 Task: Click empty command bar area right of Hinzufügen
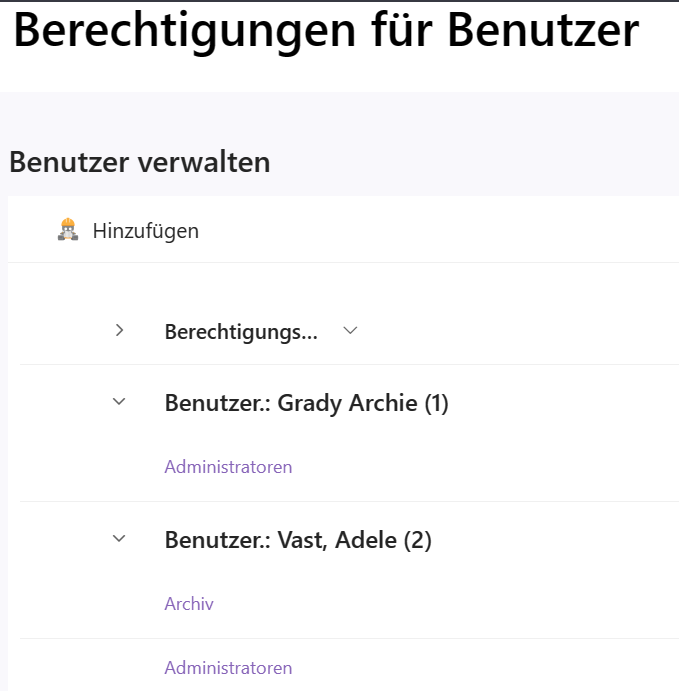pyautogui.click(x=441, y=230)
